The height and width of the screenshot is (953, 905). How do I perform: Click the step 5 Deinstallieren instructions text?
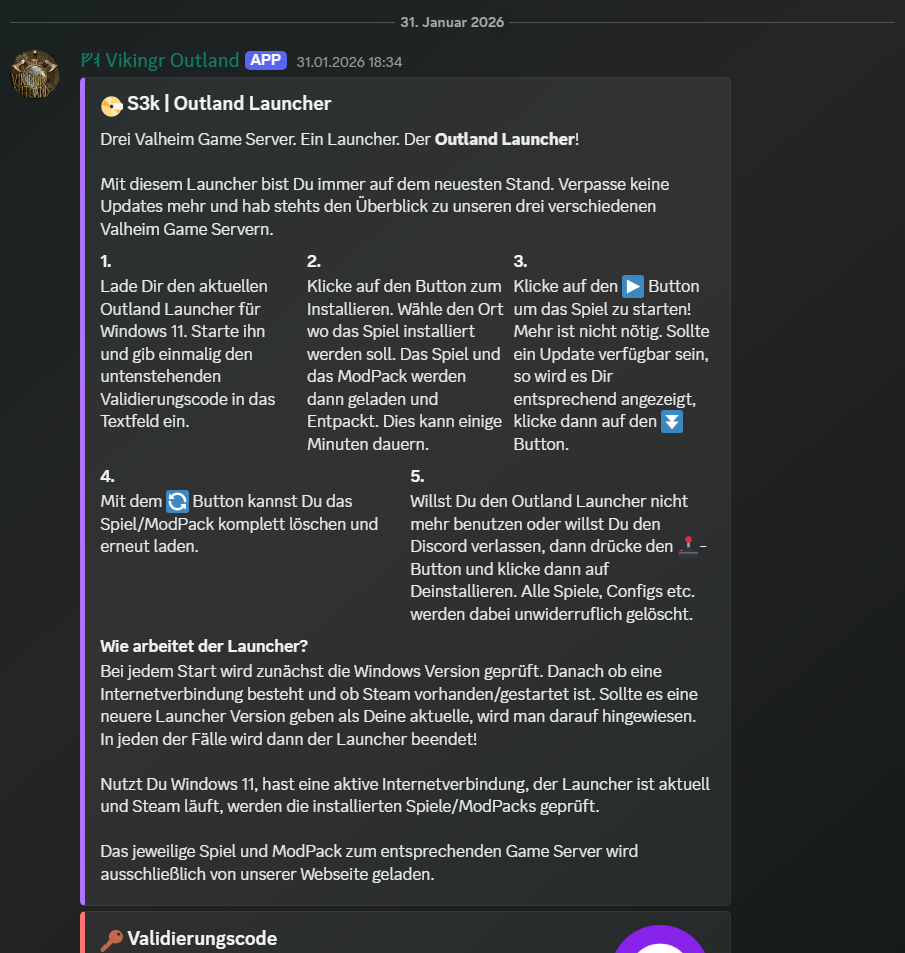click(x=558, y=557)
